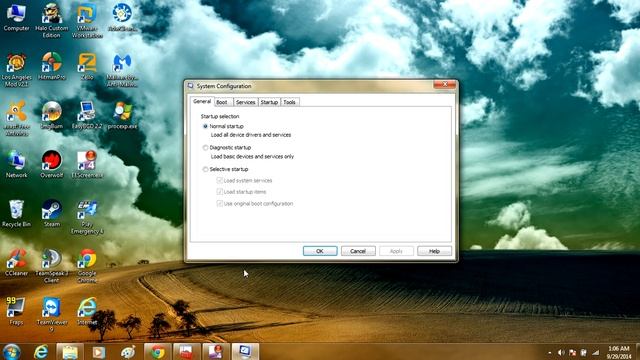Open Google Chrome desktop shortcut
The image size is (640, 360).
click(87, 266)
